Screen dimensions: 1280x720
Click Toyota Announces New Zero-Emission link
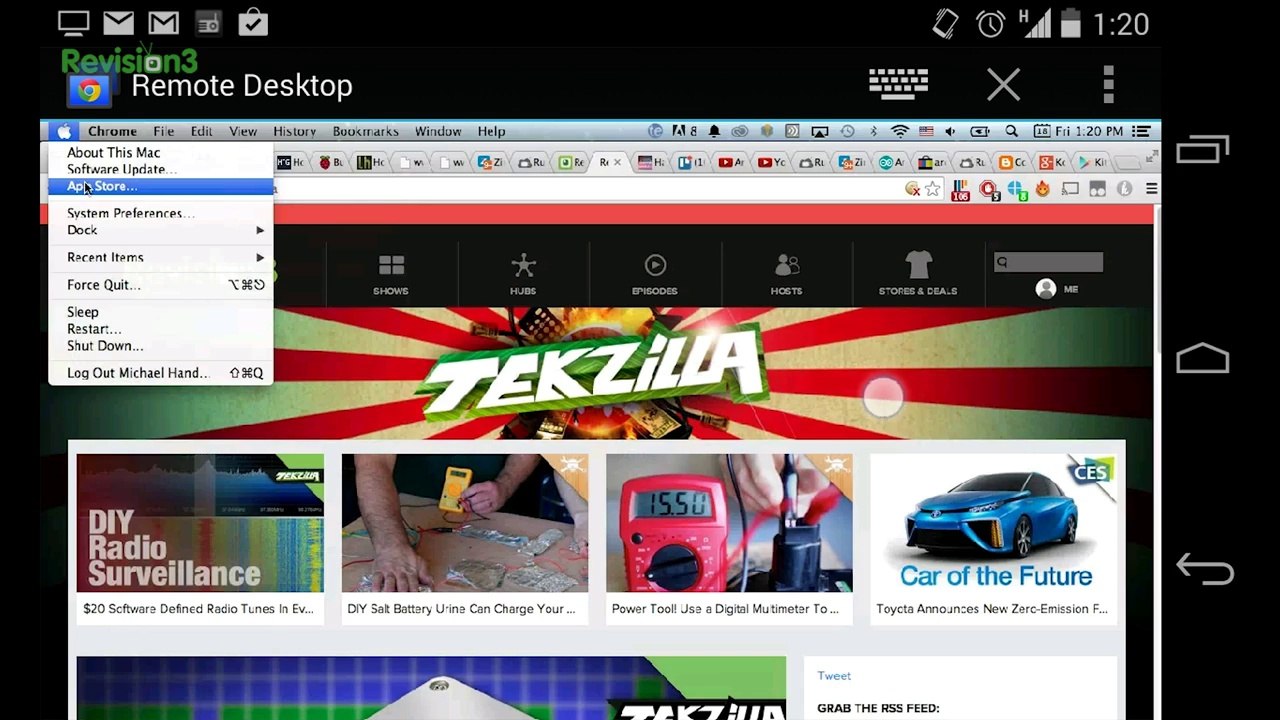[992, 609]
